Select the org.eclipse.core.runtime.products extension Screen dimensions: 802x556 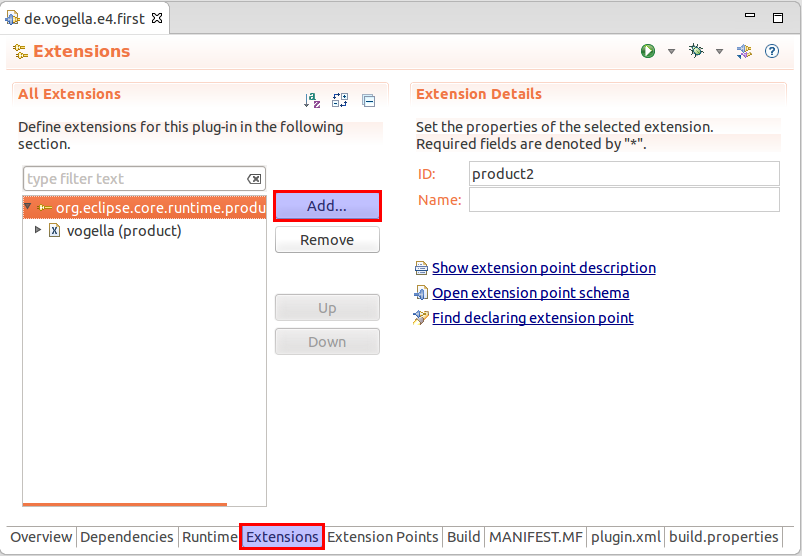click(145, 207)
